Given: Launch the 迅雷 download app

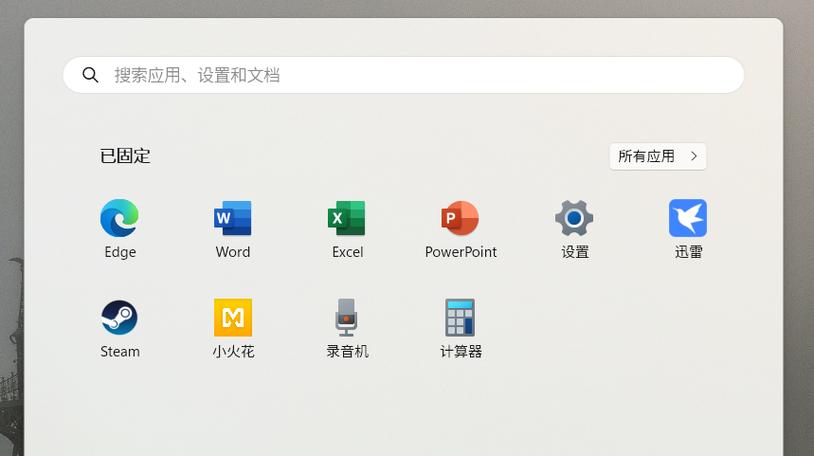Looking at the screenshot, I should [x=688, y=218].
